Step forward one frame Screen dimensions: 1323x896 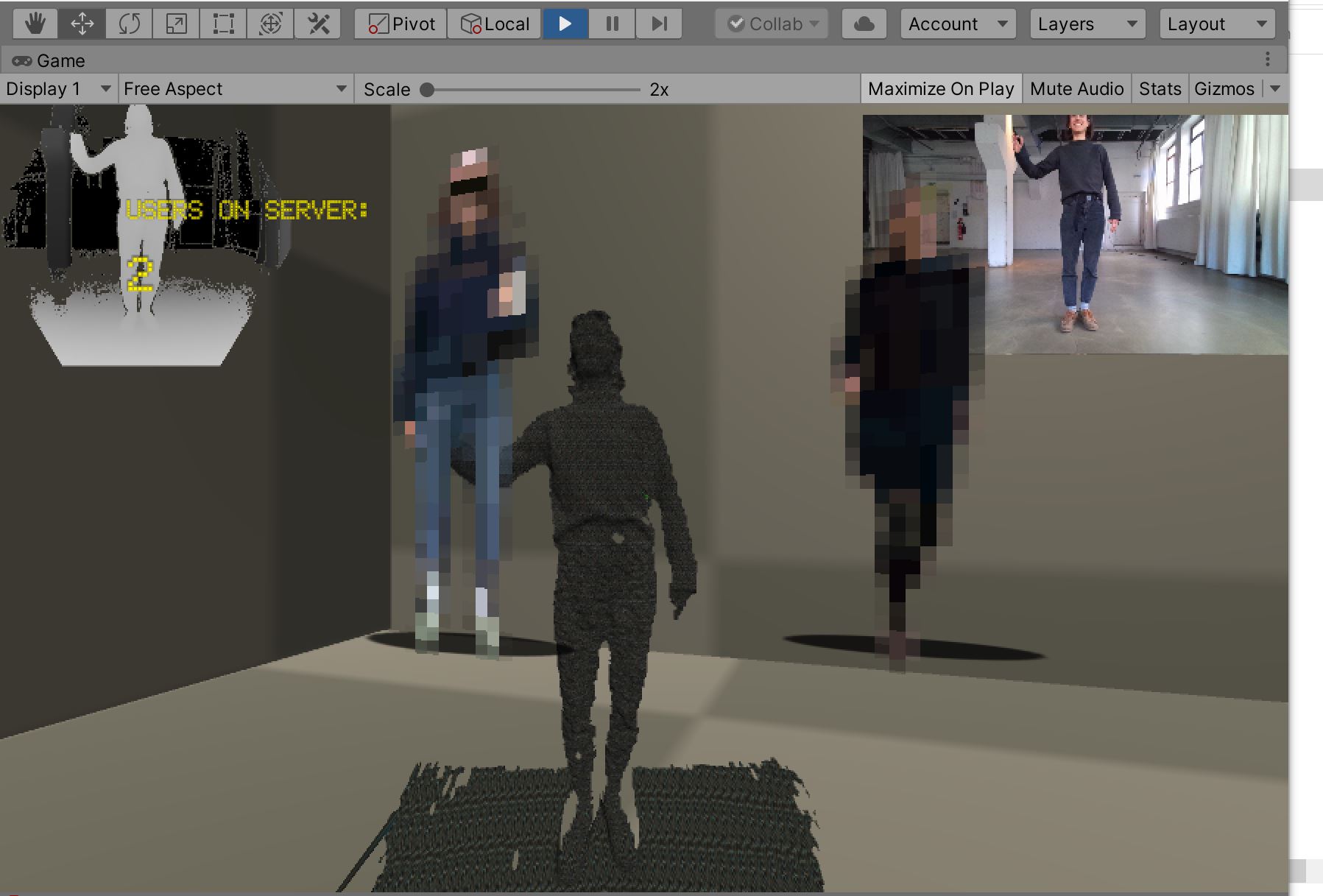[x=659, y=24]
